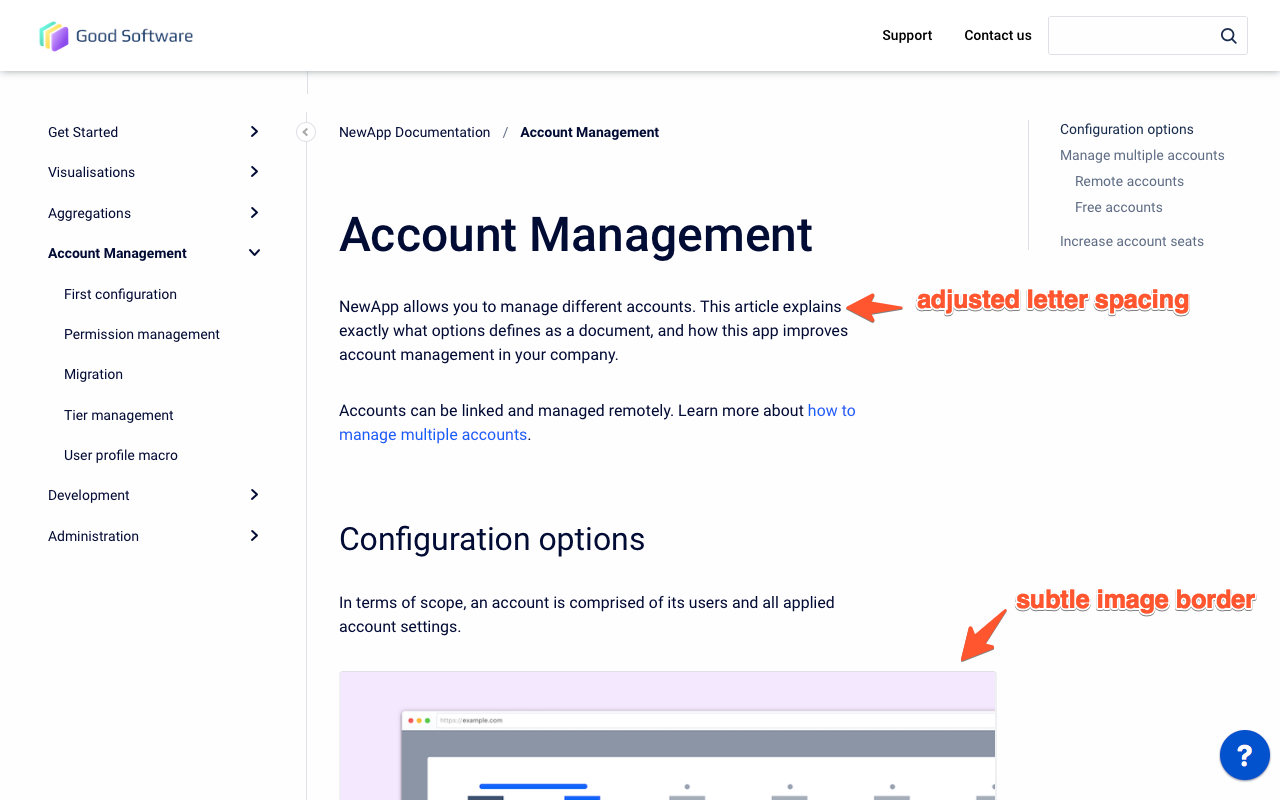Screen dimensions: 1280x800
Task: Expand the Administration section chevron
Action: click(x=254, y=536)
